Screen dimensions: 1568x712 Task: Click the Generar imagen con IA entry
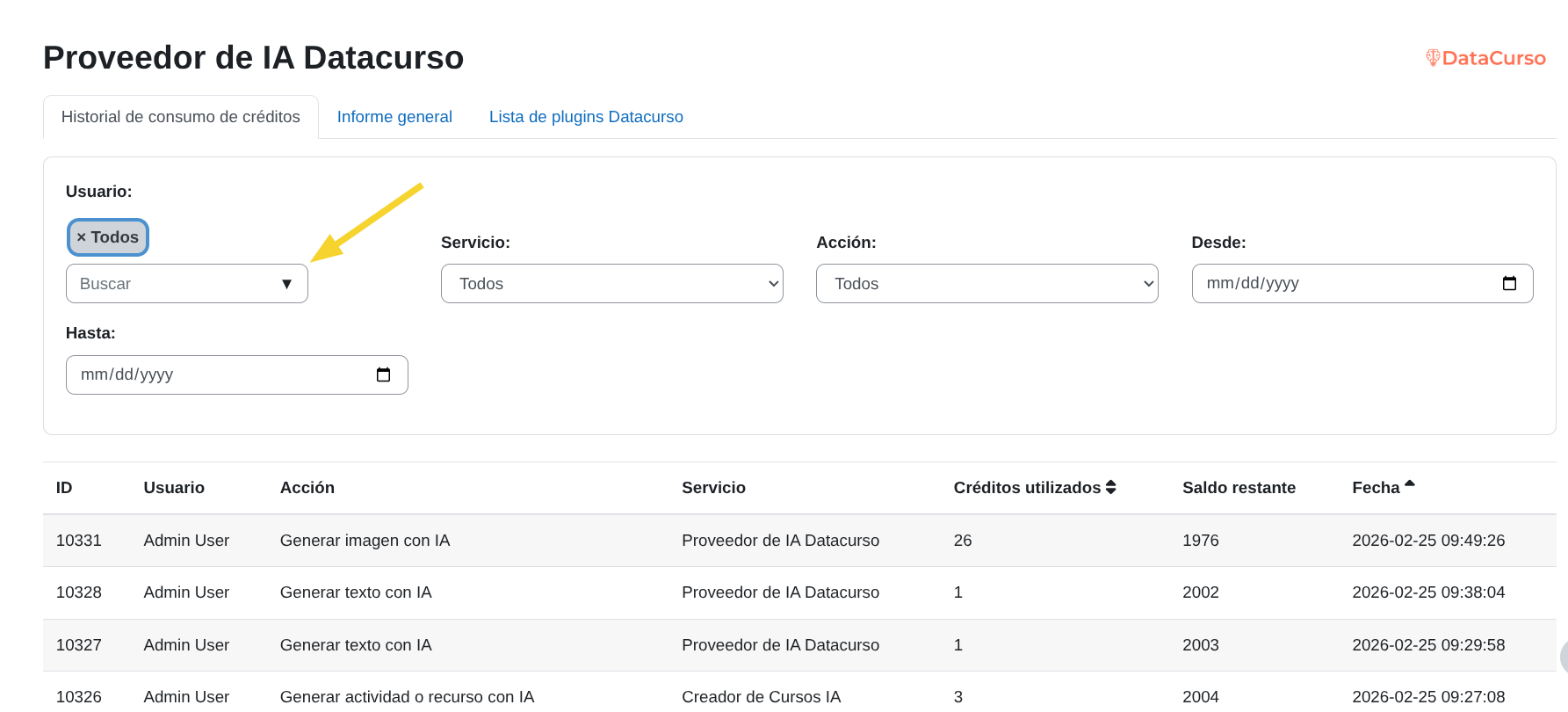coord(365,541)
